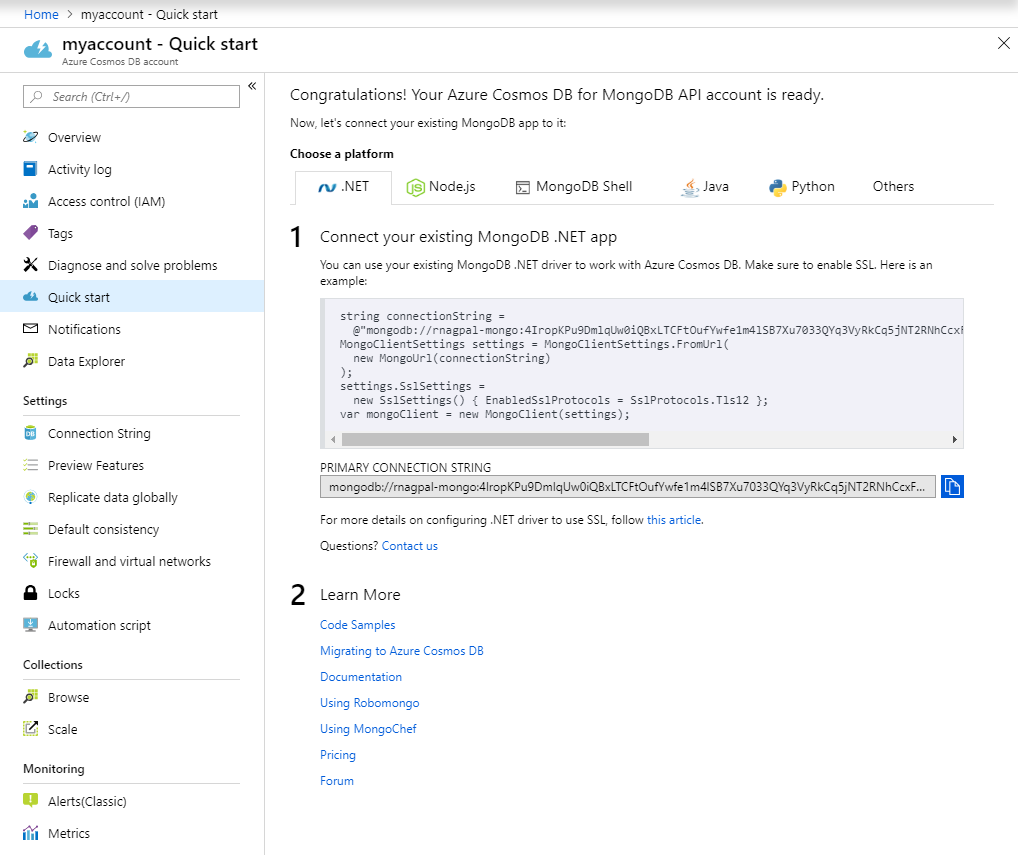The height and width of the screenshot is (855, 1022).
Task: Open the Code Samples link
Action: click(357, 624)
